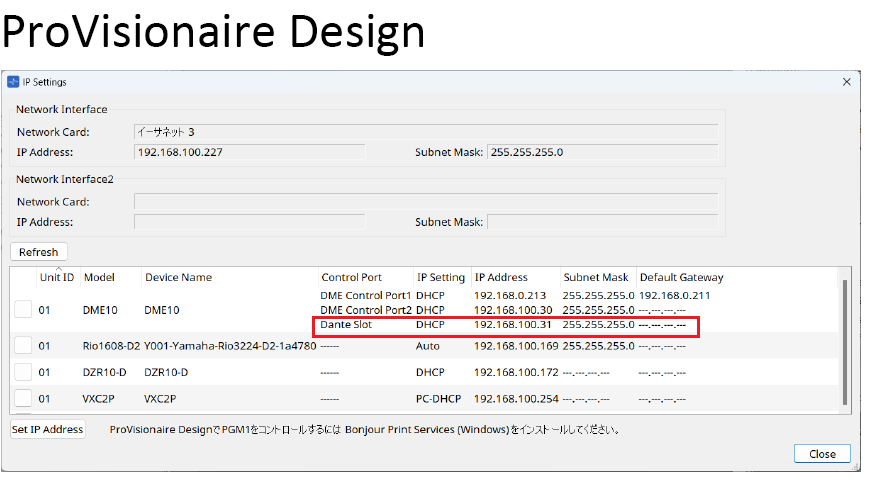Click the DME10 model cell
This screenshot has width=877, height=493.
click(x=100, y=310)
